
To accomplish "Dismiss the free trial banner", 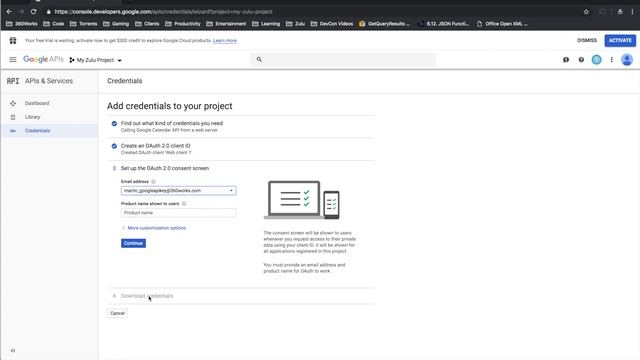I will click(587, 40).
